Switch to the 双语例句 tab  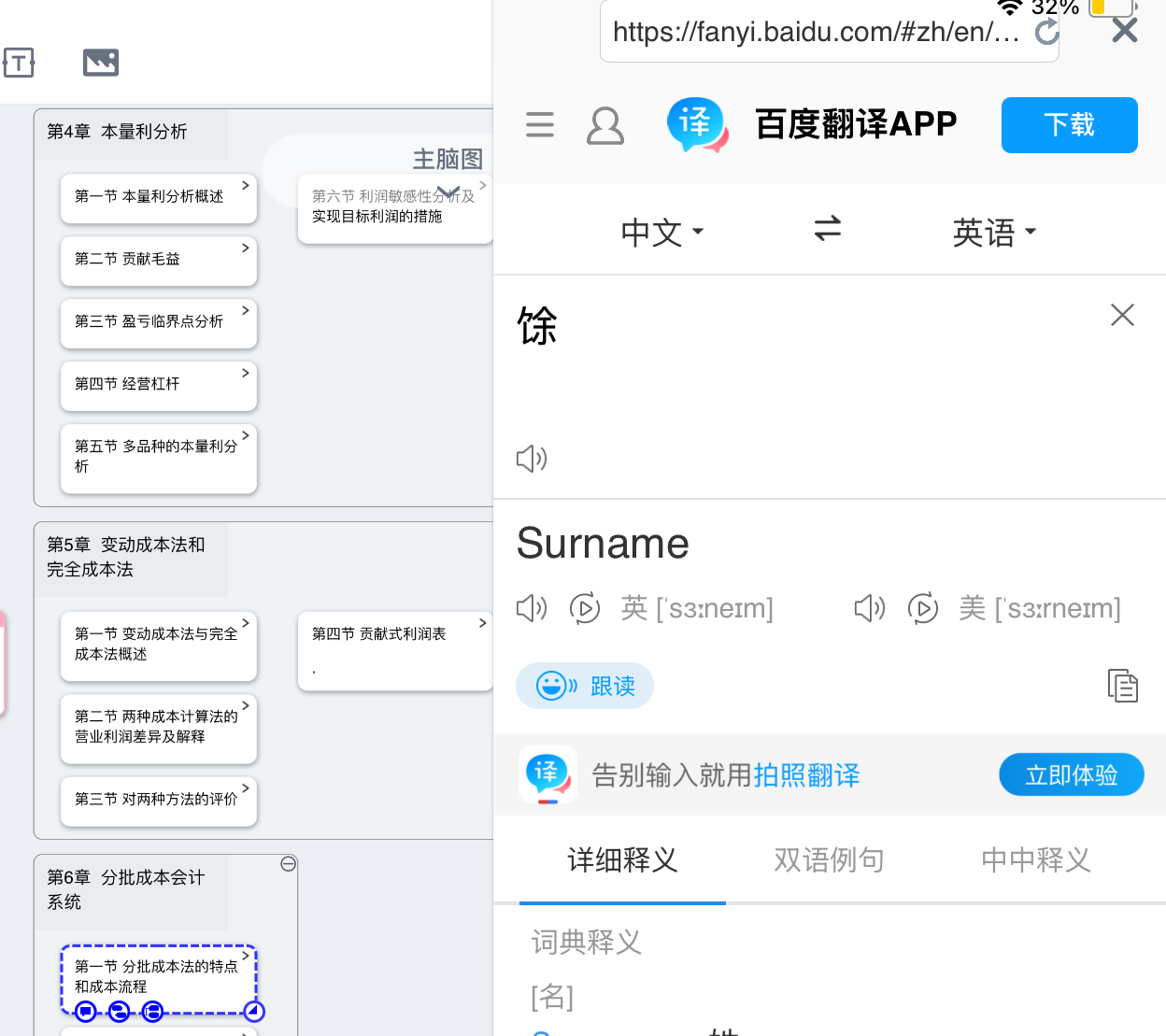click(x=829, y=859)
